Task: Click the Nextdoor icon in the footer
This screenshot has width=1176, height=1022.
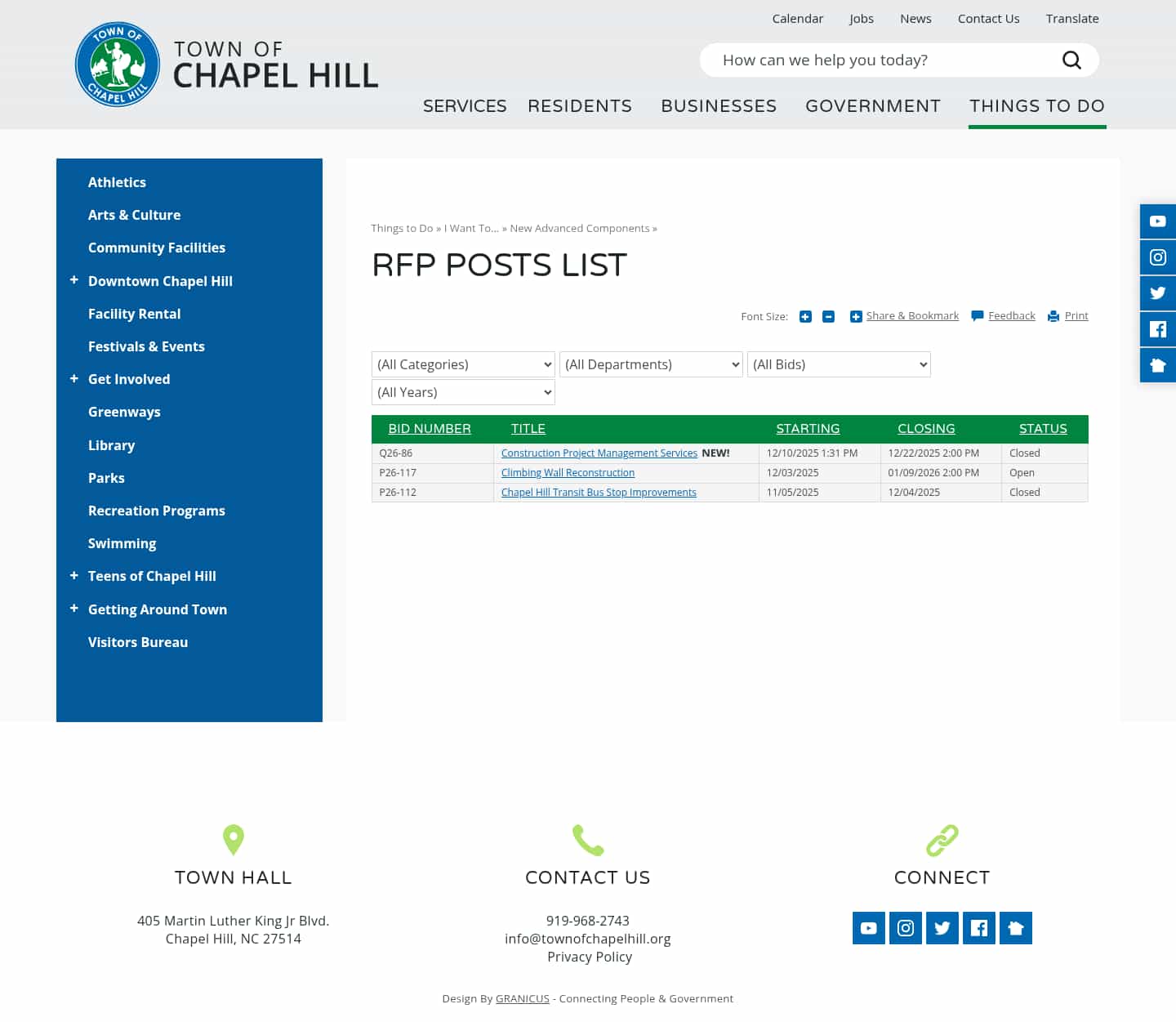Action: [1016, 928]
